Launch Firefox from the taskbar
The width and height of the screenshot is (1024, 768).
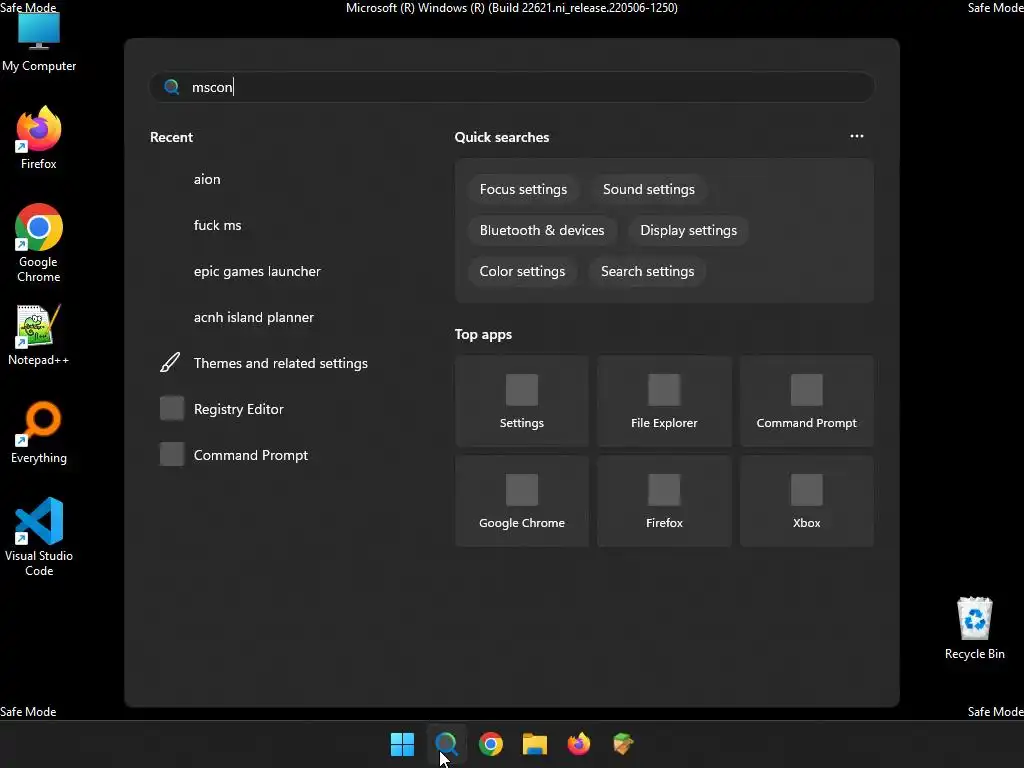click(579, 744)
